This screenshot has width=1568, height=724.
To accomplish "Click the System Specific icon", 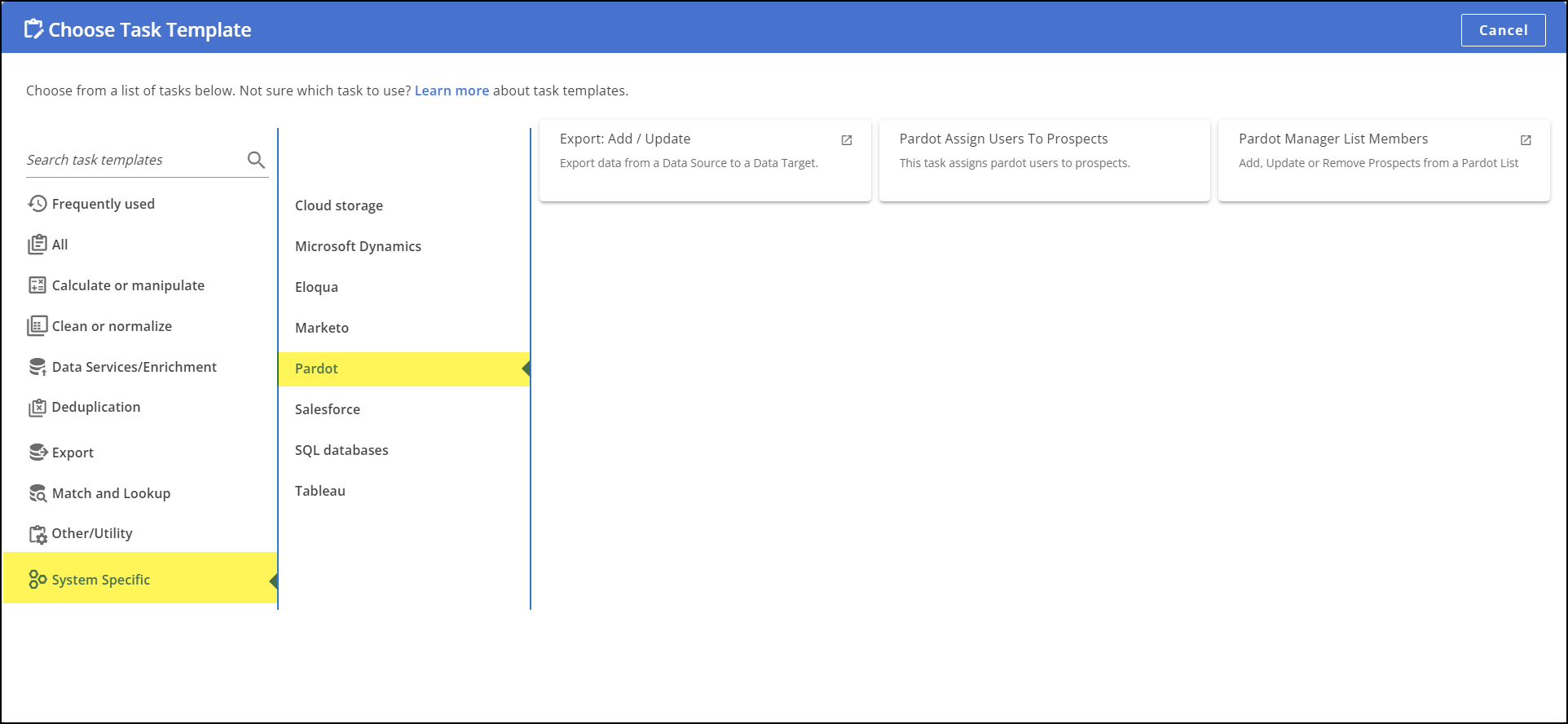I will [37, 580].
